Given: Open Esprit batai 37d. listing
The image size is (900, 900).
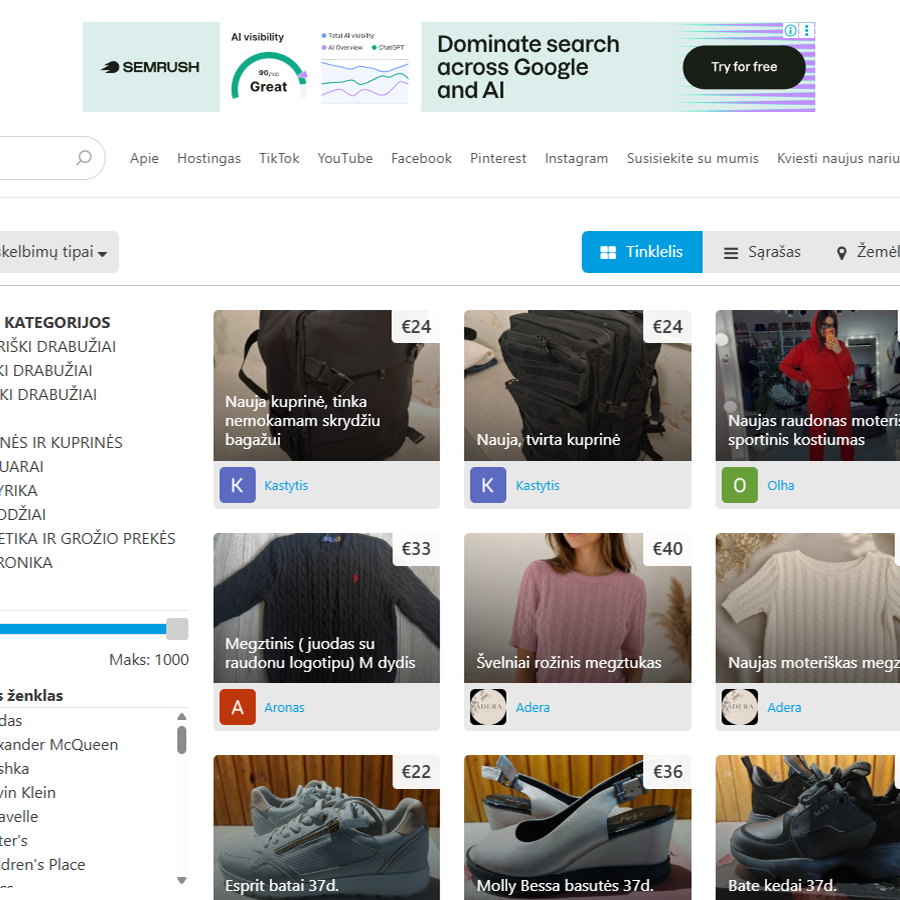Looking at the screenshot, I should [327, 828].
